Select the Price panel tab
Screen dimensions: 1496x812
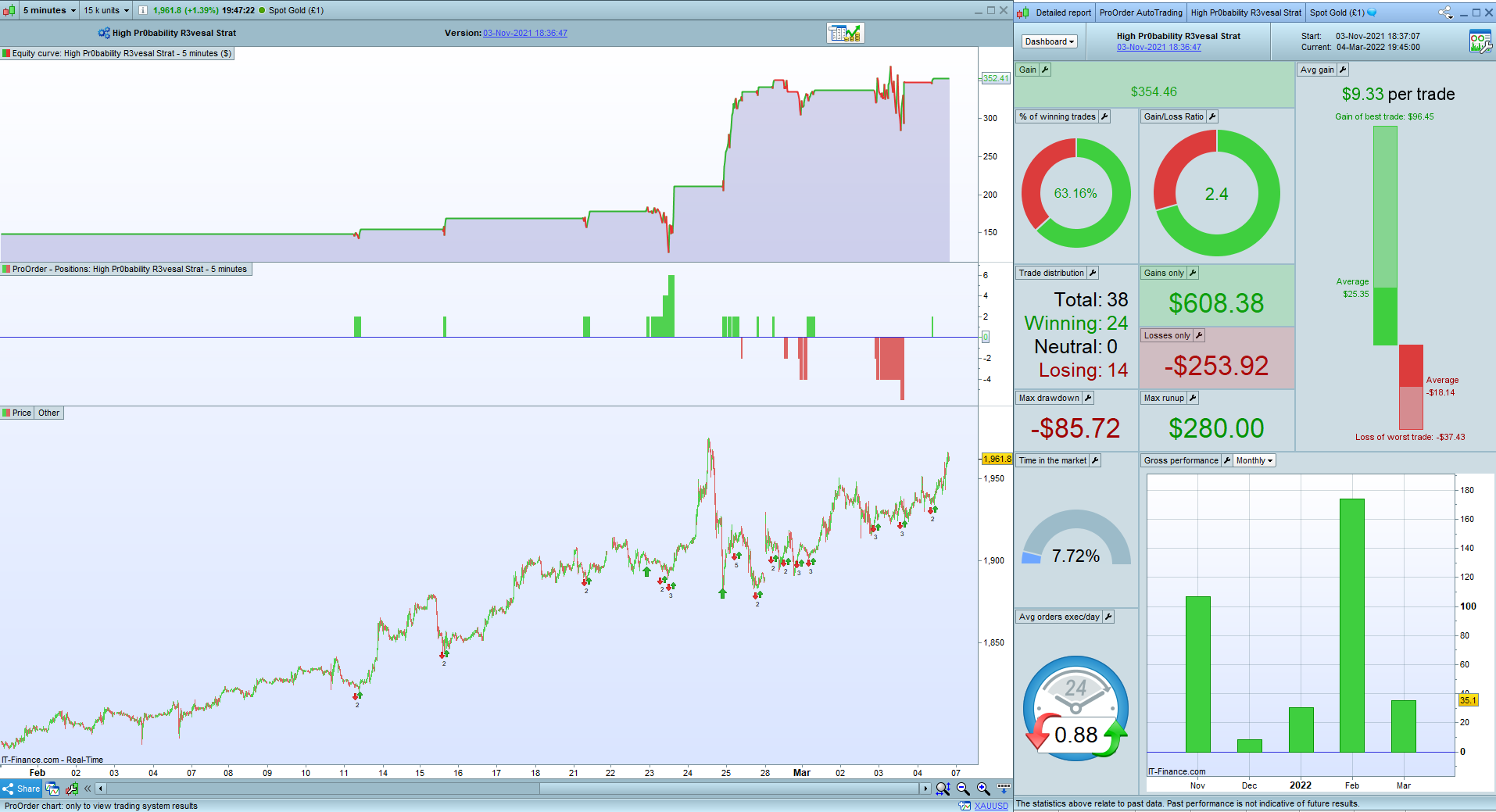pos(17,413)
